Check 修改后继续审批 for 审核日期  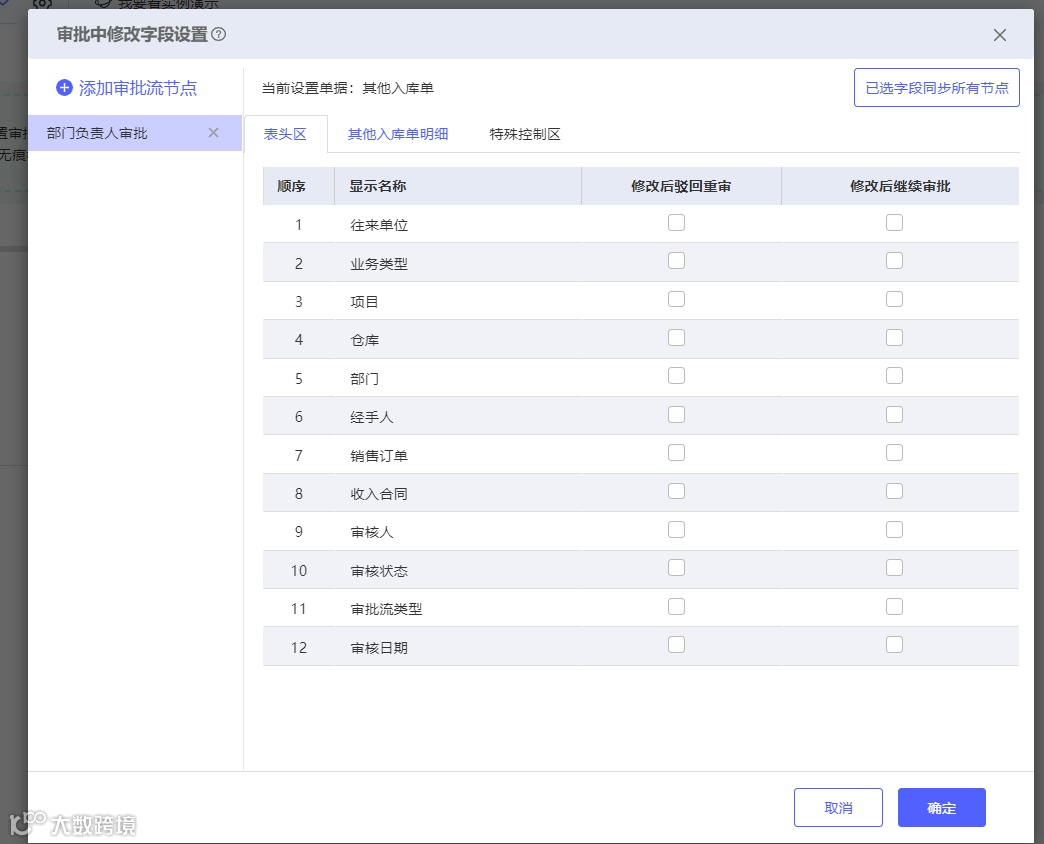(894, 645)
